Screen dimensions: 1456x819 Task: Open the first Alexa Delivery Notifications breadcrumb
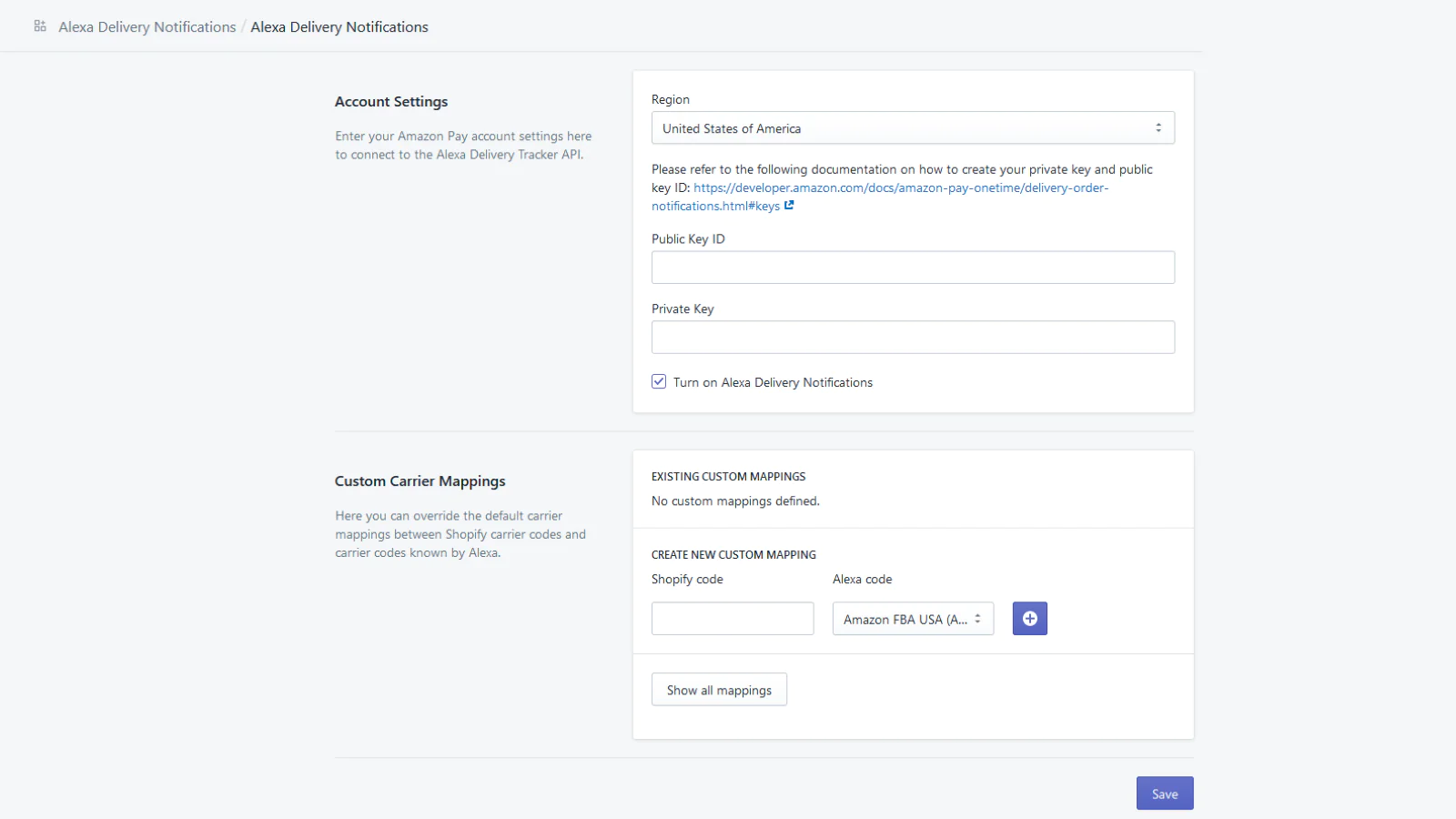tap(147, 27)
